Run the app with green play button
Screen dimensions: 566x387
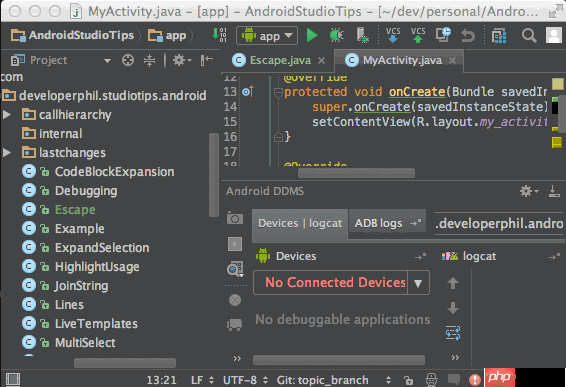point(312,35)
